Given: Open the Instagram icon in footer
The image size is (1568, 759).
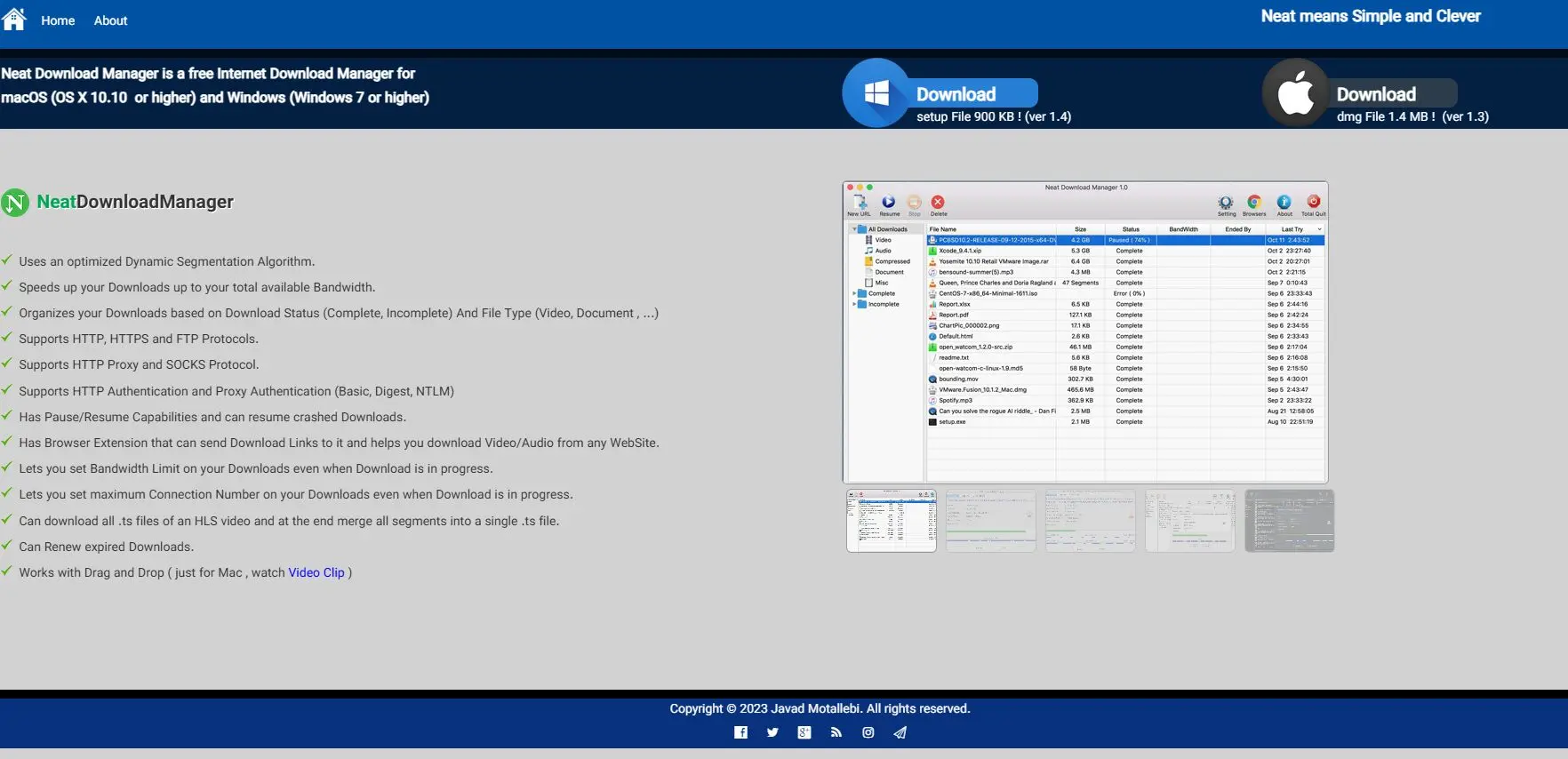Looking at the screenshot, I should (868, 732).
